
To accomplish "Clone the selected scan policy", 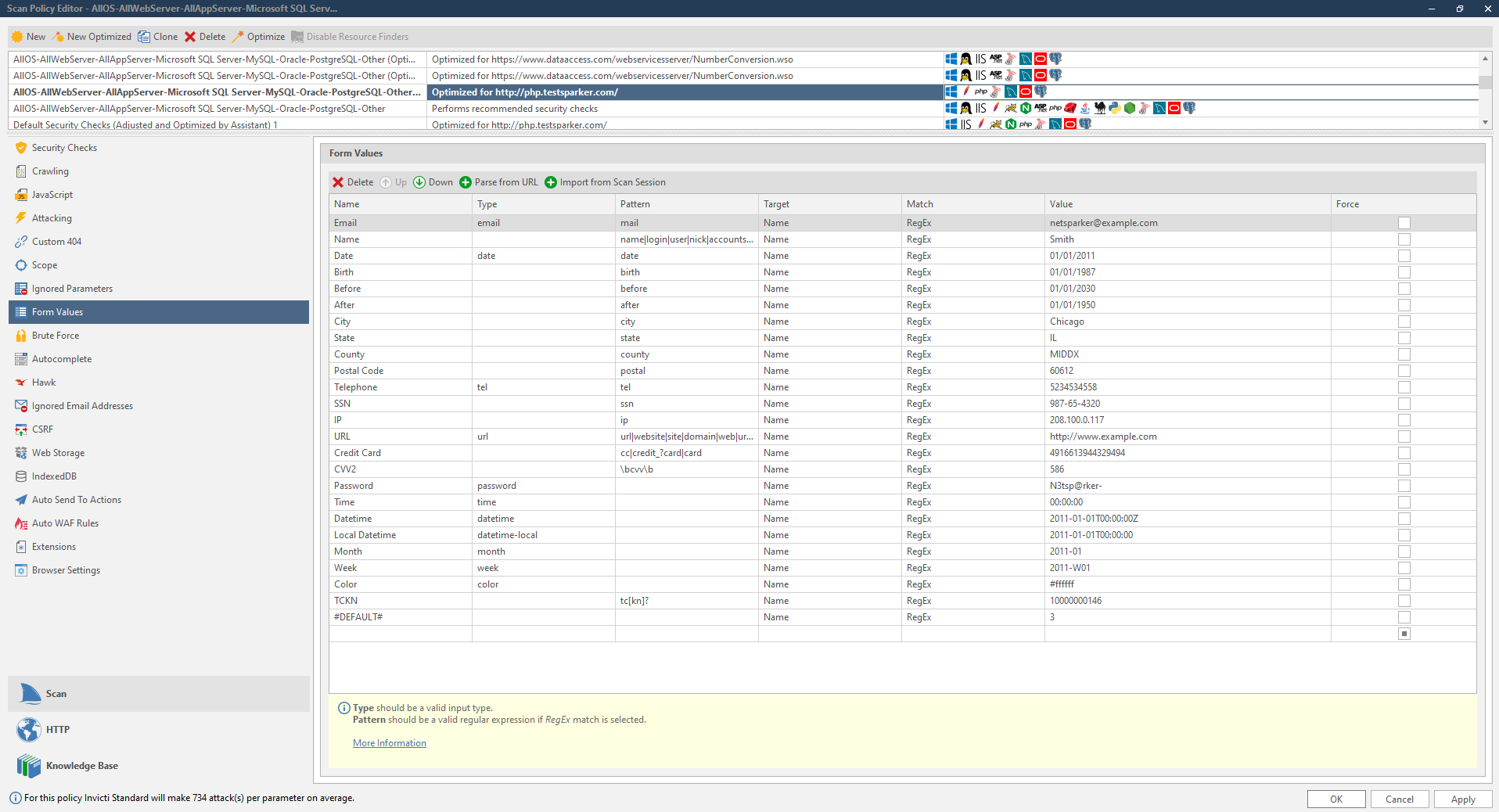I will 157,36.
